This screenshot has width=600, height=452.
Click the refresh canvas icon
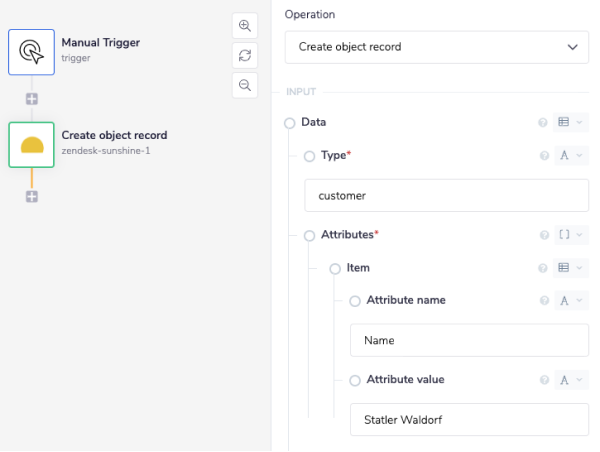tap(245, 55)
